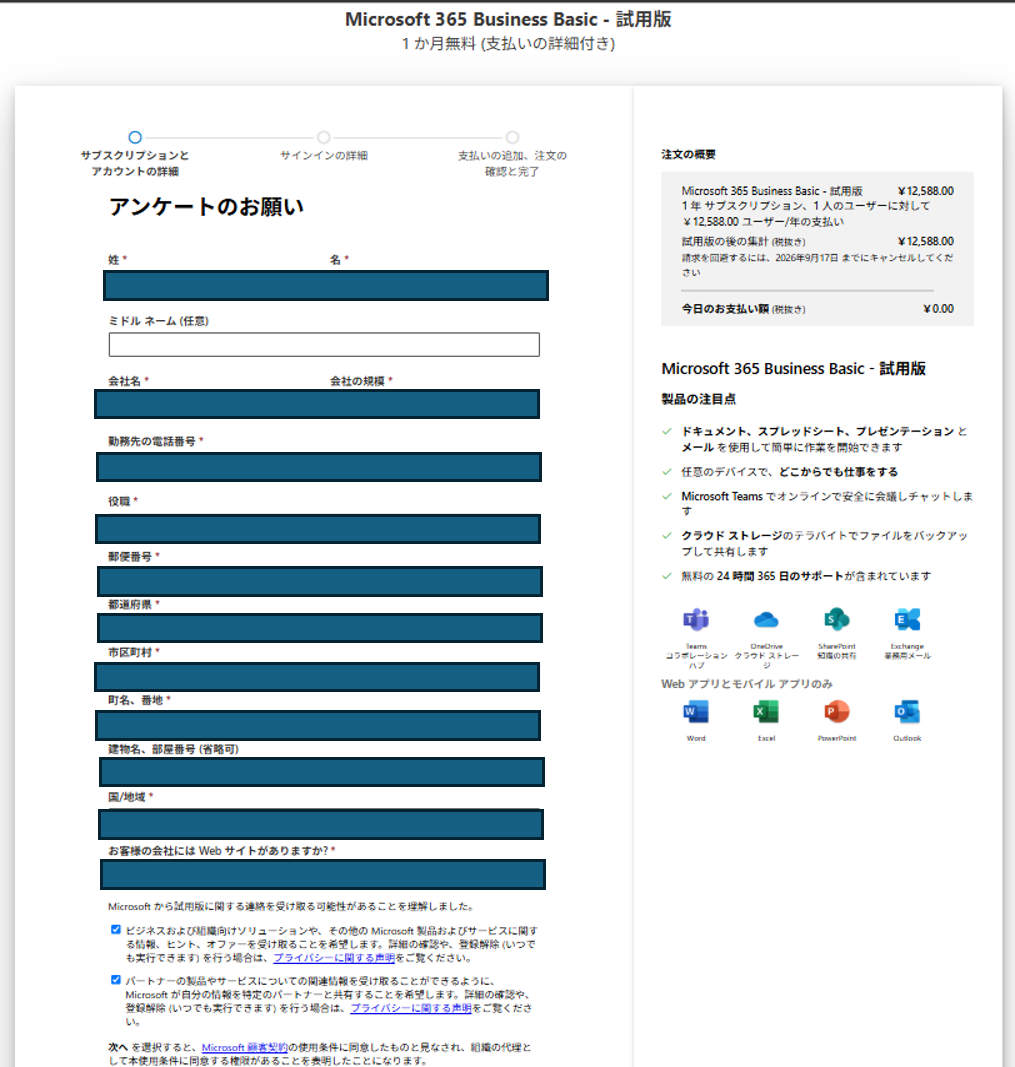This screenshot has height=1067, width=1015.
Task: Open the Microsoft customer agreement link
Action: click(x=245, y=1047)
